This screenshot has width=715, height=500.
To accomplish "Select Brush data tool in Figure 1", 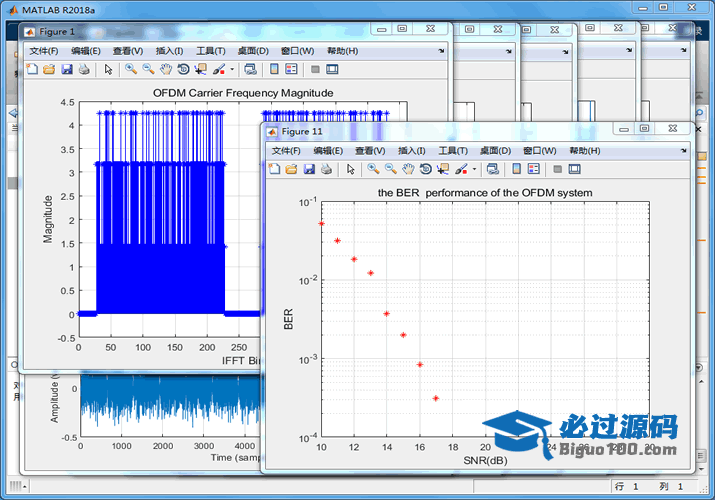I will point(219,69).
